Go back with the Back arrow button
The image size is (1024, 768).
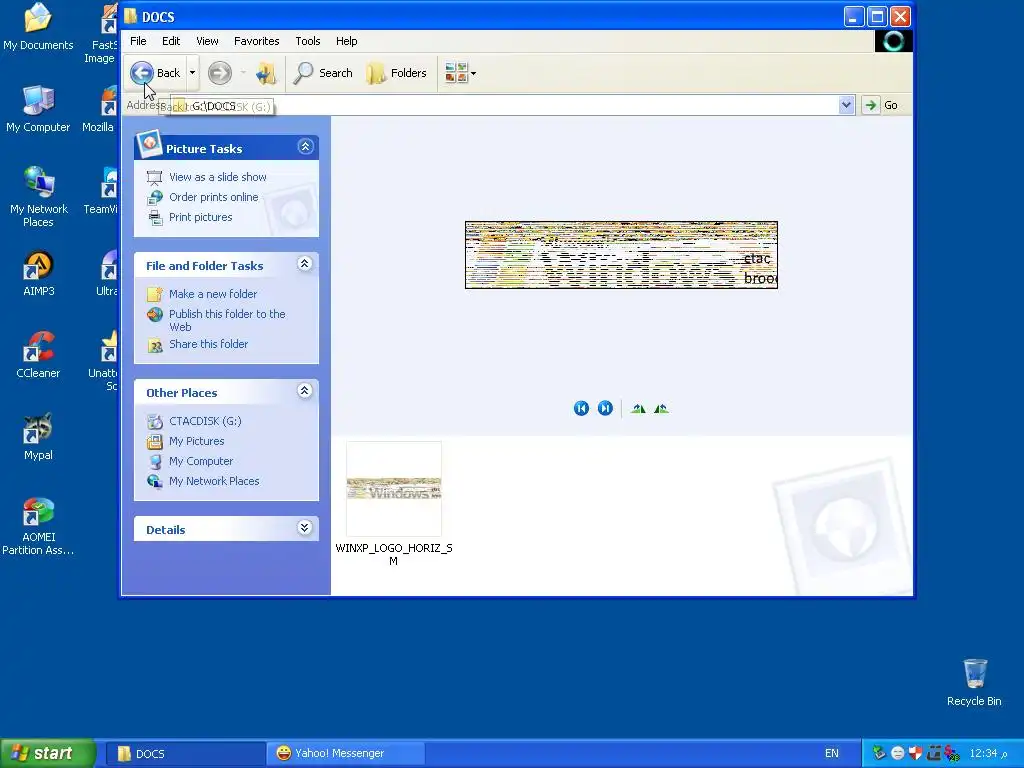pyautogui.click(x=155, y=73)
